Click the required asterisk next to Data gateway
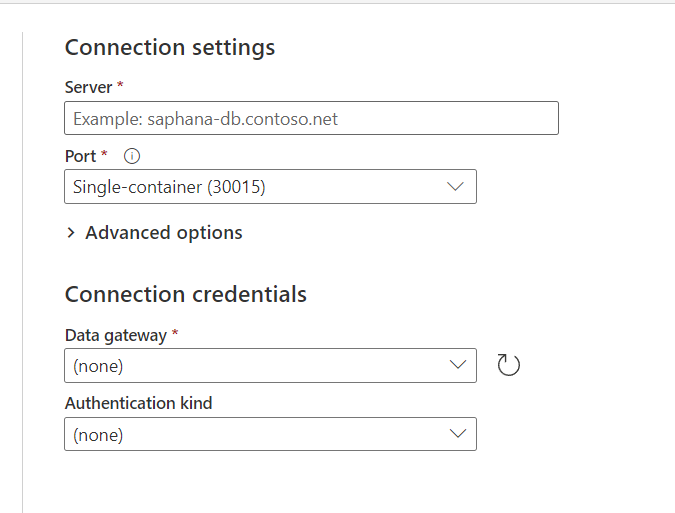Image resolution: width=675 pixels, height=513 pixels. [x=175, y=334]
